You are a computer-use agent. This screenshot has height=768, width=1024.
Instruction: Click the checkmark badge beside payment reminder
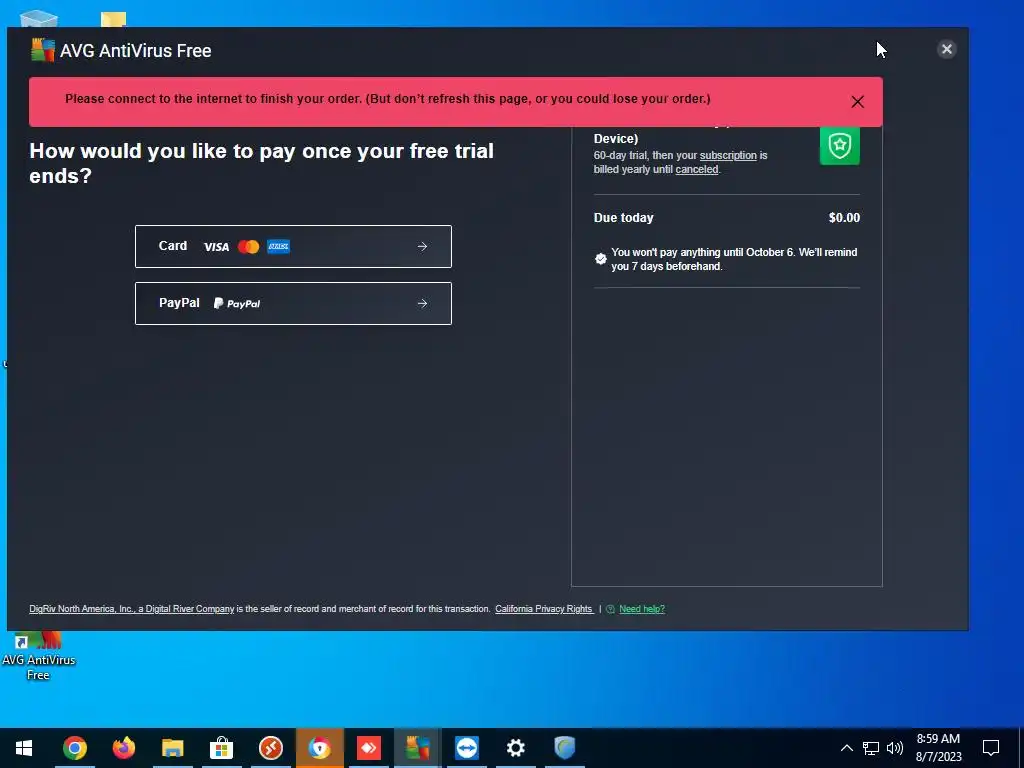coord(601,259)
